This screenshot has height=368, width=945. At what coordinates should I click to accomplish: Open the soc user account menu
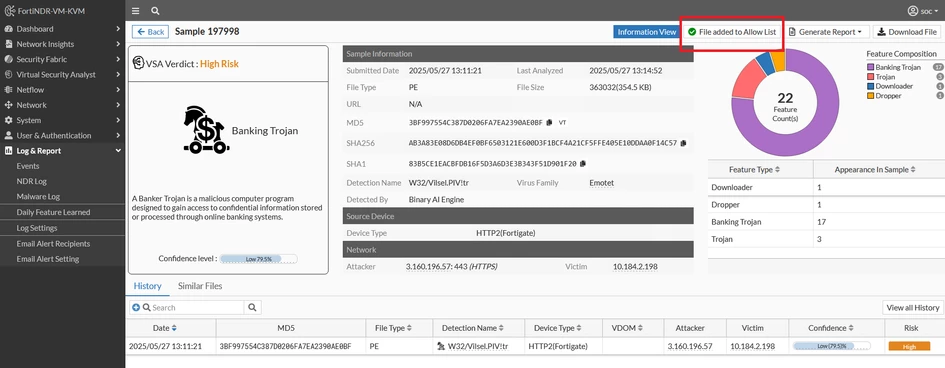(x=923, y=11)
